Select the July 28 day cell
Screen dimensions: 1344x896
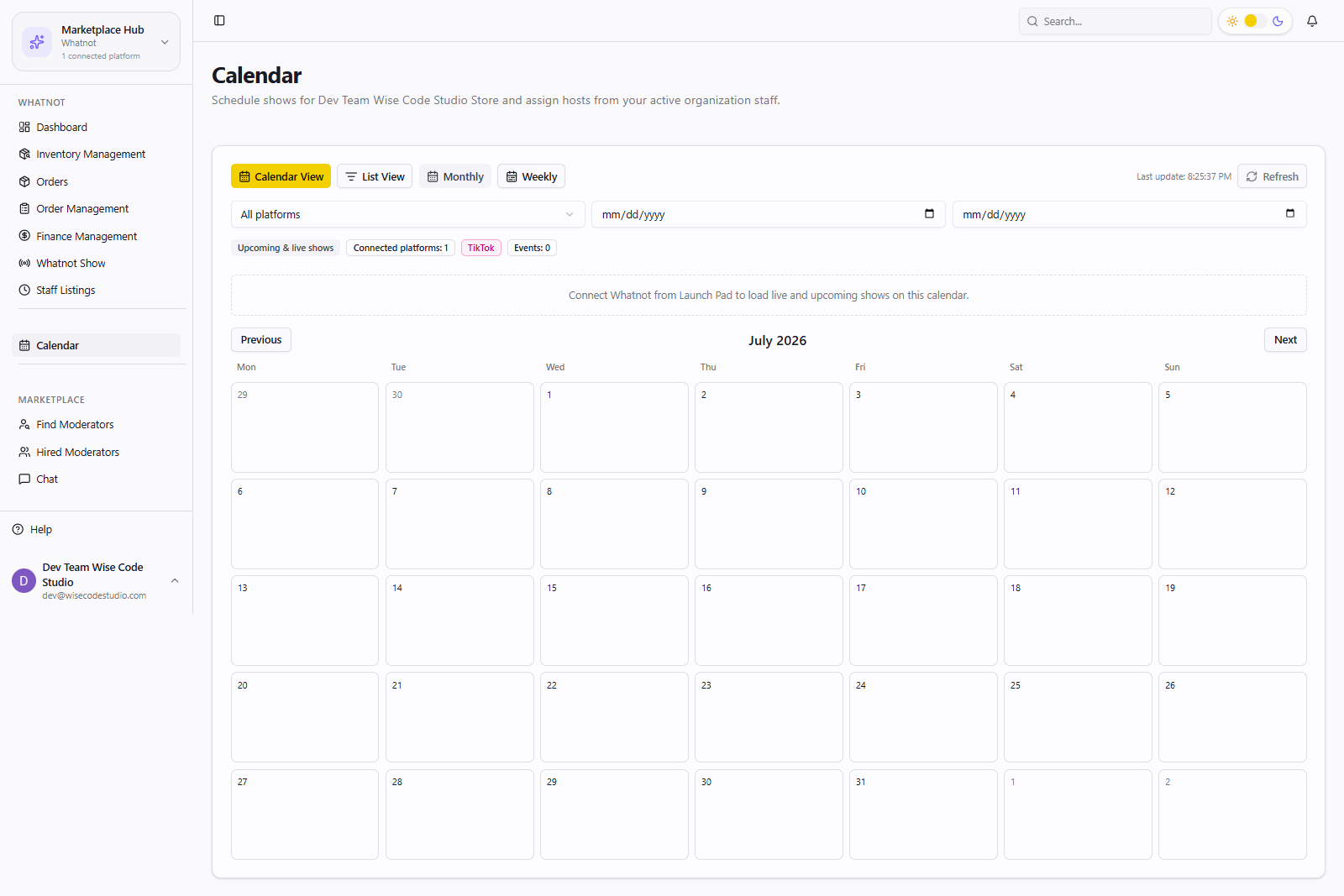(x=459, y=815)
